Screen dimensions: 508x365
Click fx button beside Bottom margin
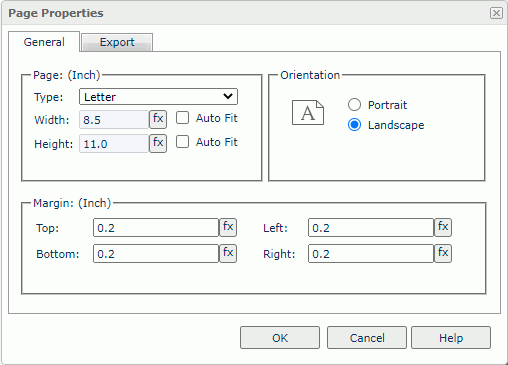[x=228, y=253]
